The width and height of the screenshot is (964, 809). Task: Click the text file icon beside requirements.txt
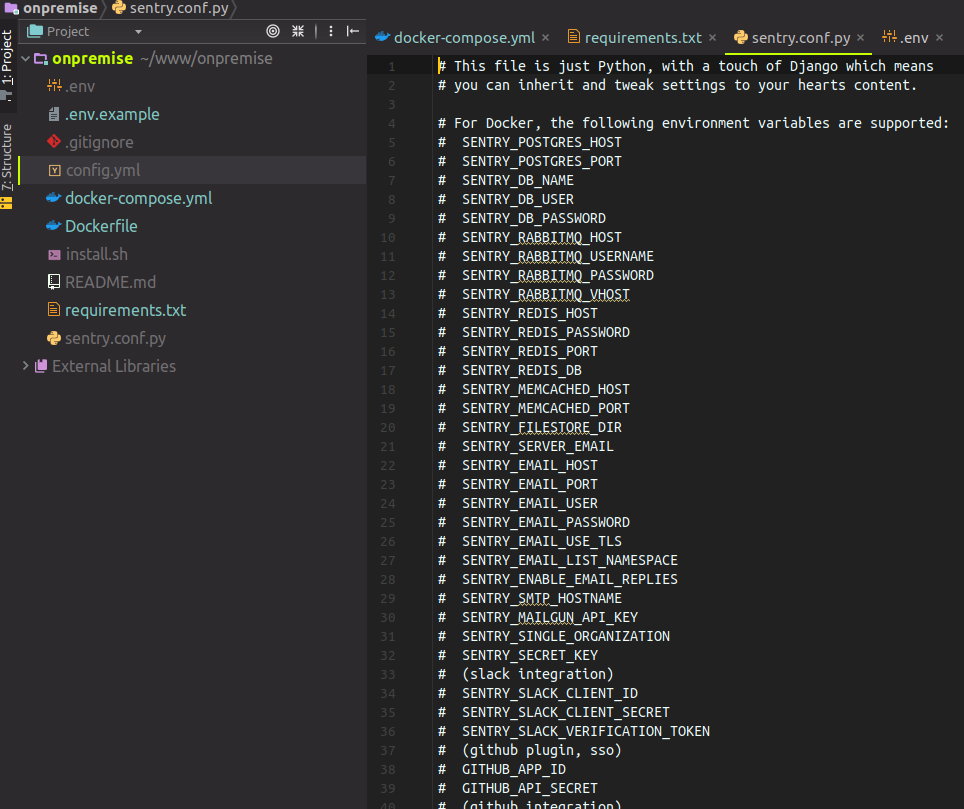(54, 310)
